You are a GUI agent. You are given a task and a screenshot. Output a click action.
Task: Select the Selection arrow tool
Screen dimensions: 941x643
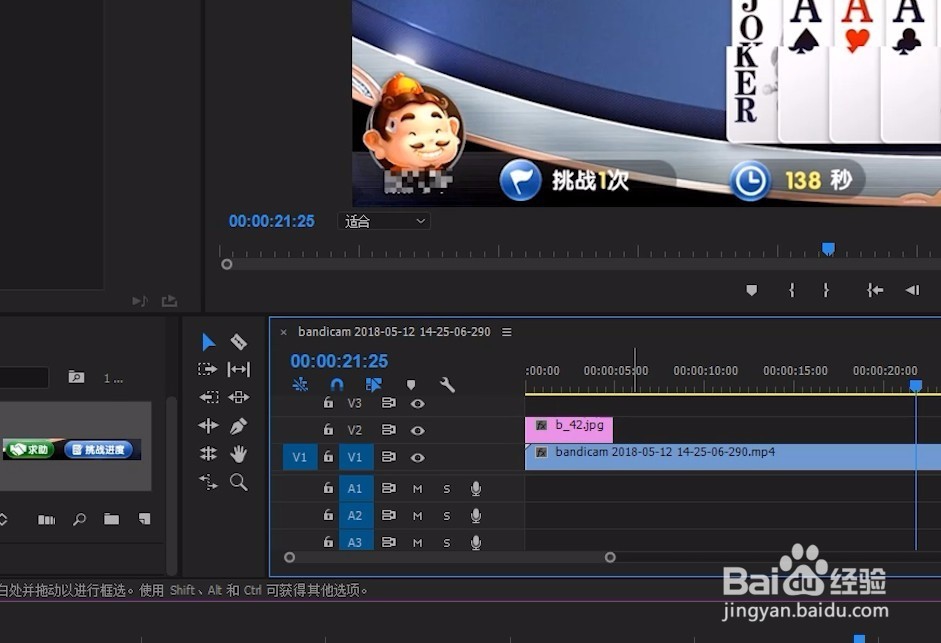tap(208, 342)
